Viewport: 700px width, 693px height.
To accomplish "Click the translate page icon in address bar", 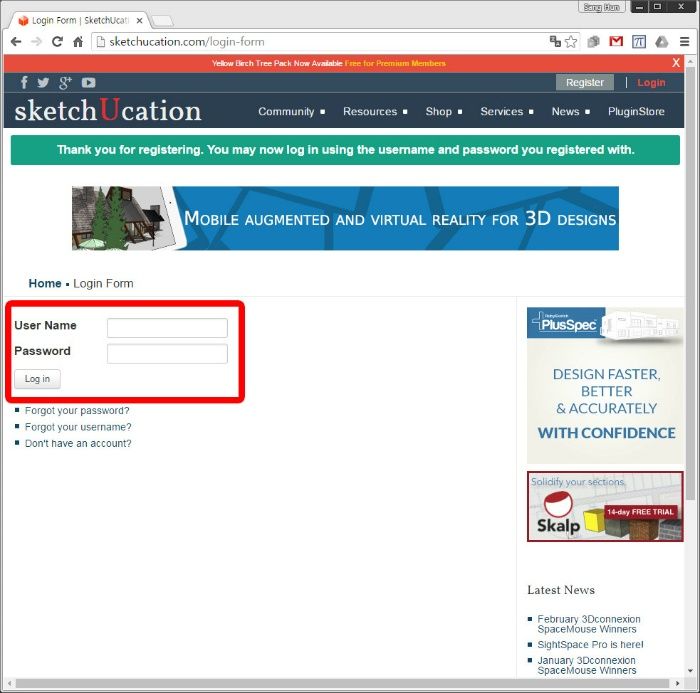I will coord(555,42).
